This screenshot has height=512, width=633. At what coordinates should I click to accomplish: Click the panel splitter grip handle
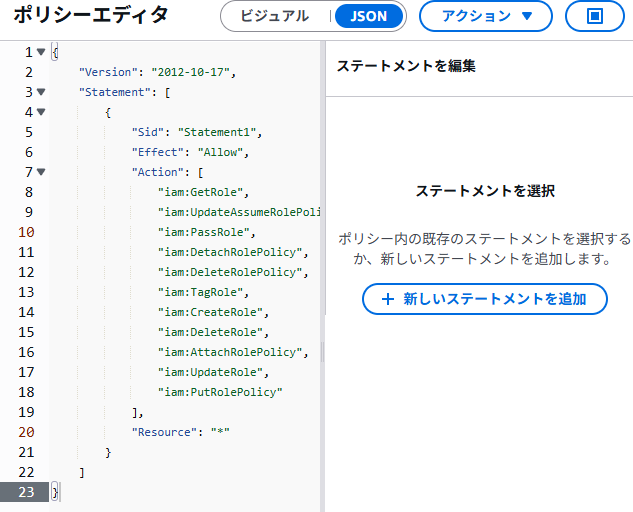tap(323, 352)
